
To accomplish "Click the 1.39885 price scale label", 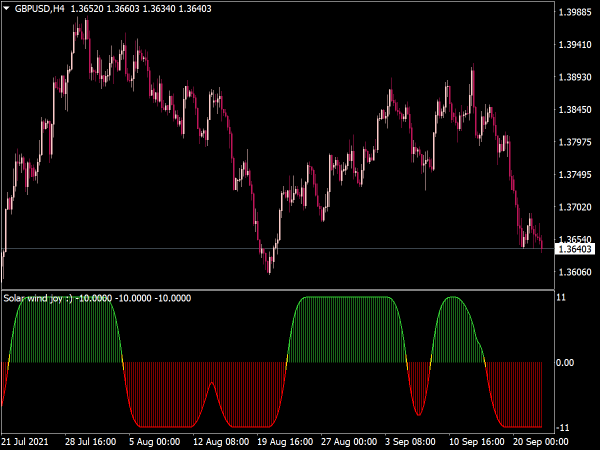I will (x=575, y=13).
